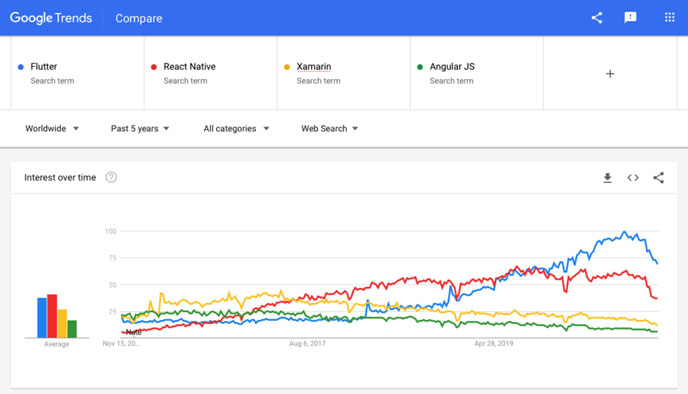The width and height of the screenshot is (688, 394).
Task: Select the Flutter search term box
Action: (x=77, y=73)
